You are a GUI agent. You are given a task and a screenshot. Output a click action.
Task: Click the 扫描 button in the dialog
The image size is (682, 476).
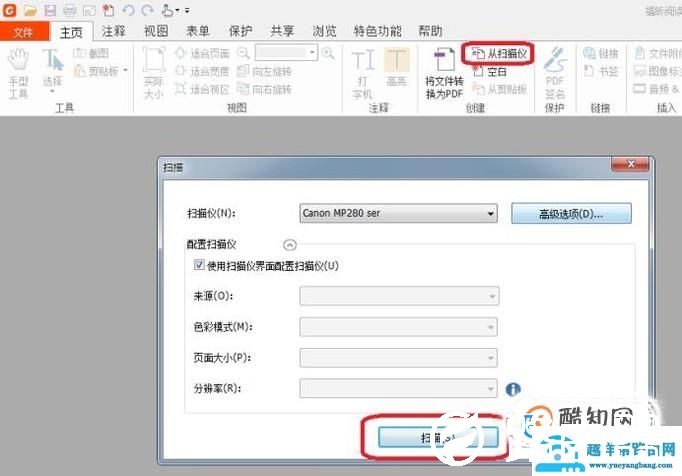pyautogui.click(x=438, y=437)
